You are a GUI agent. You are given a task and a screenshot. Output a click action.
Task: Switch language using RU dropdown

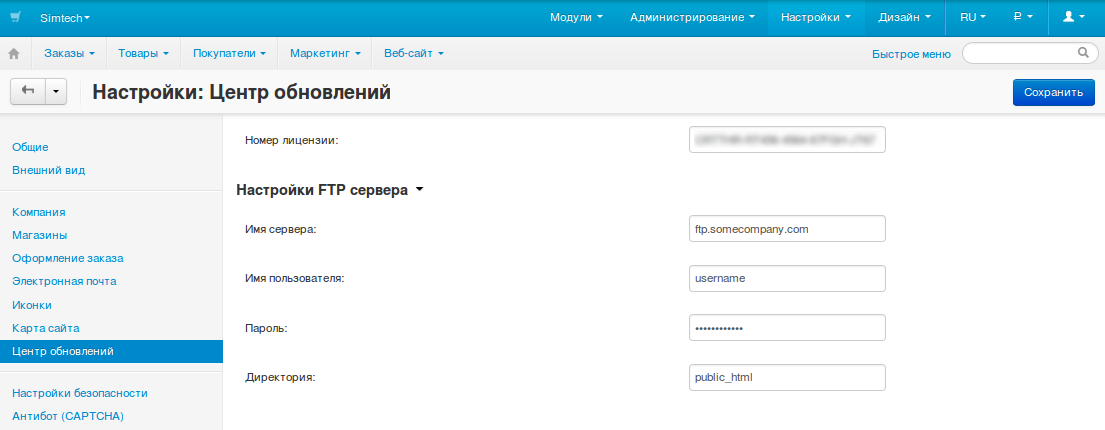click(x=972, y=18)
